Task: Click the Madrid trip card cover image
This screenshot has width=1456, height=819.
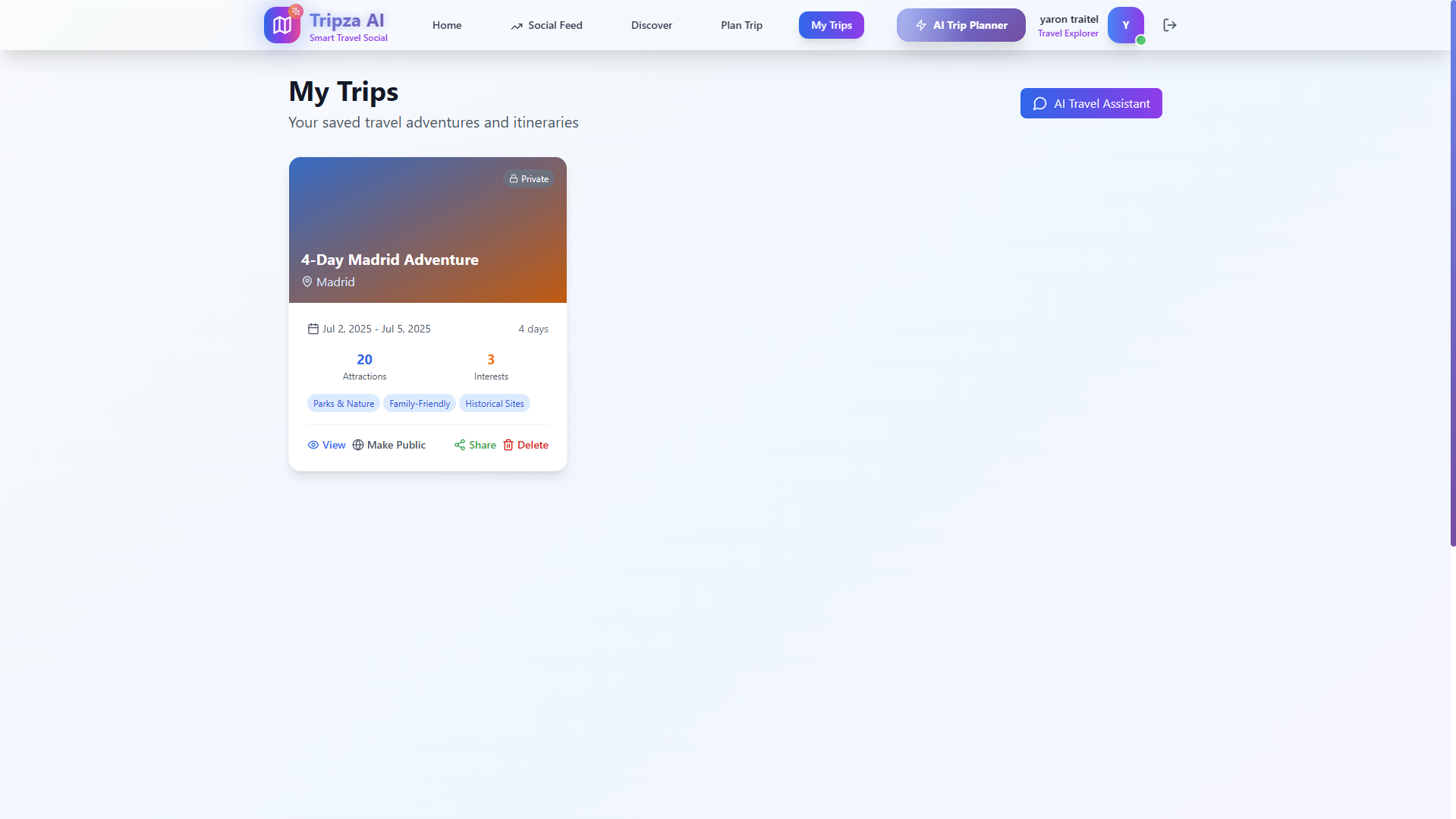Action: (x=428, y=230)
